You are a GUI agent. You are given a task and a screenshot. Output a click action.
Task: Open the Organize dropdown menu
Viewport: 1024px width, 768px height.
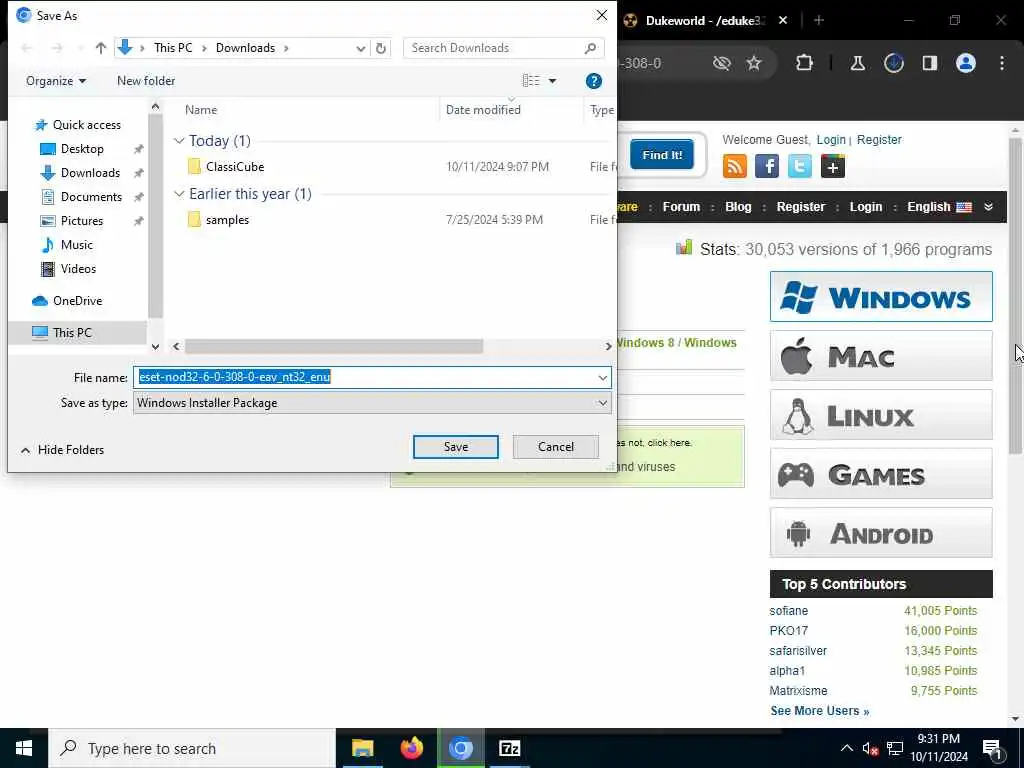pyautogui.click(x=56, y=81)
